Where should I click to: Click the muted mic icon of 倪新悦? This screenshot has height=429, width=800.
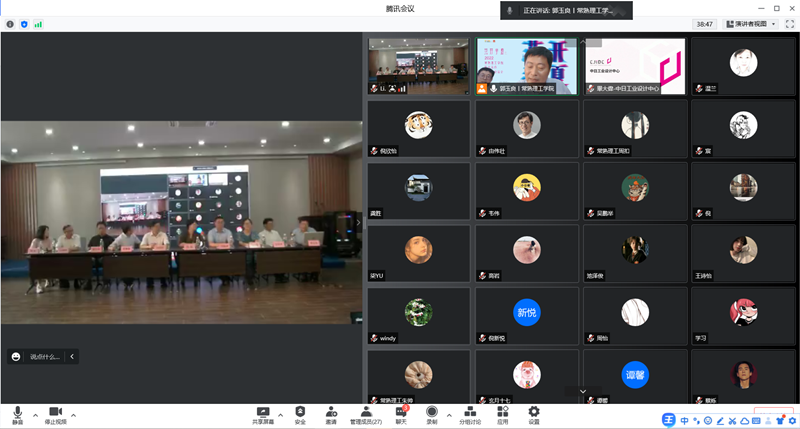point(482,338)
